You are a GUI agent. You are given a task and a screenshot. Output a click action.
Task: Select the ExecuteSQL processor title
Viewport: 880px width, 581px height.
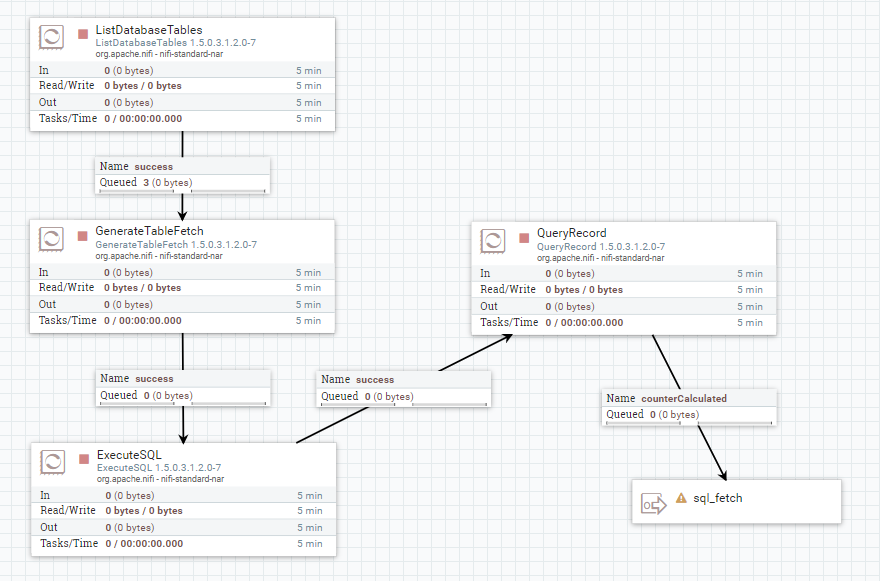click(129, 455)
